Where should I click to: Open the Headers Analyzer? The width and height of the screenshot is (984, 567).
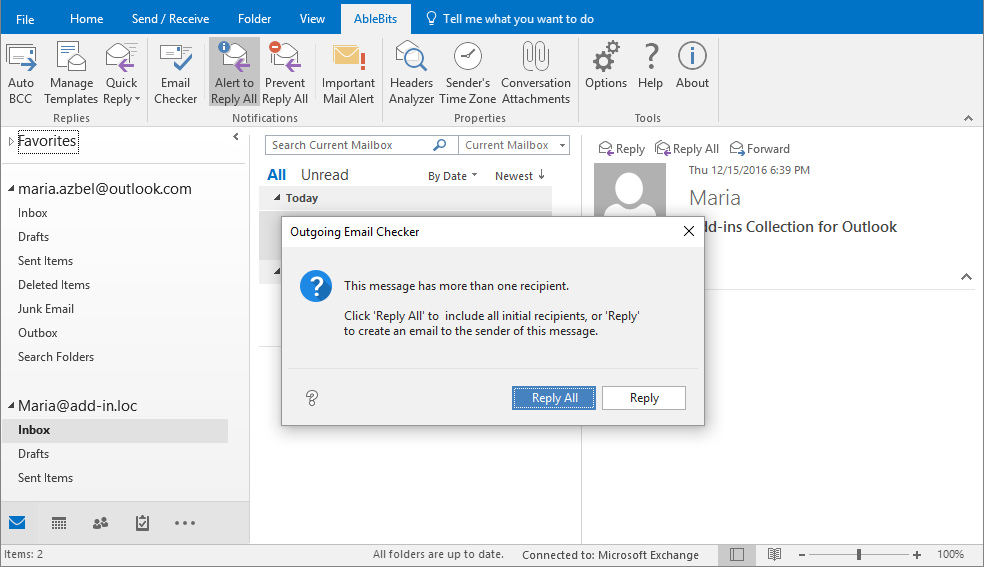[411, 73]
